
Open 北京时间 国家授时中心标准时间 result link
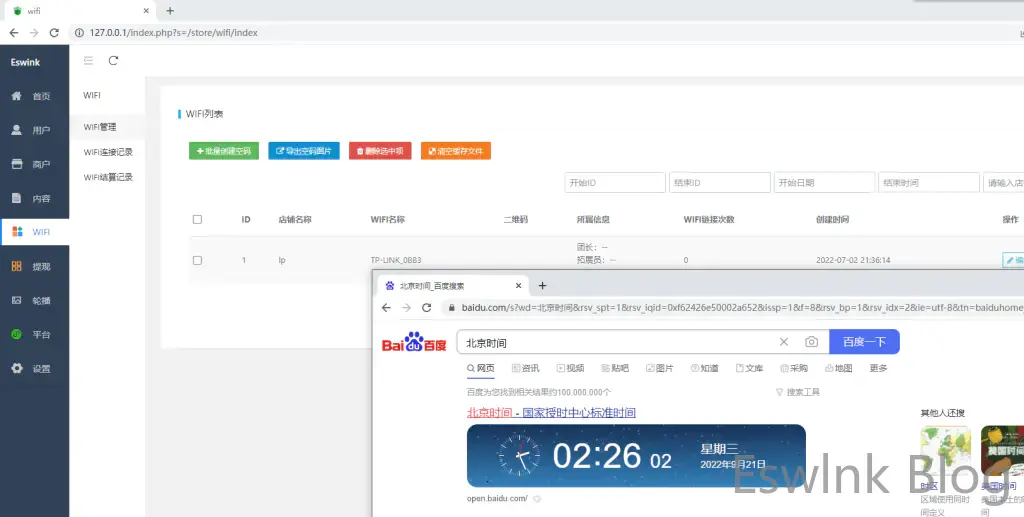(551, 412)
